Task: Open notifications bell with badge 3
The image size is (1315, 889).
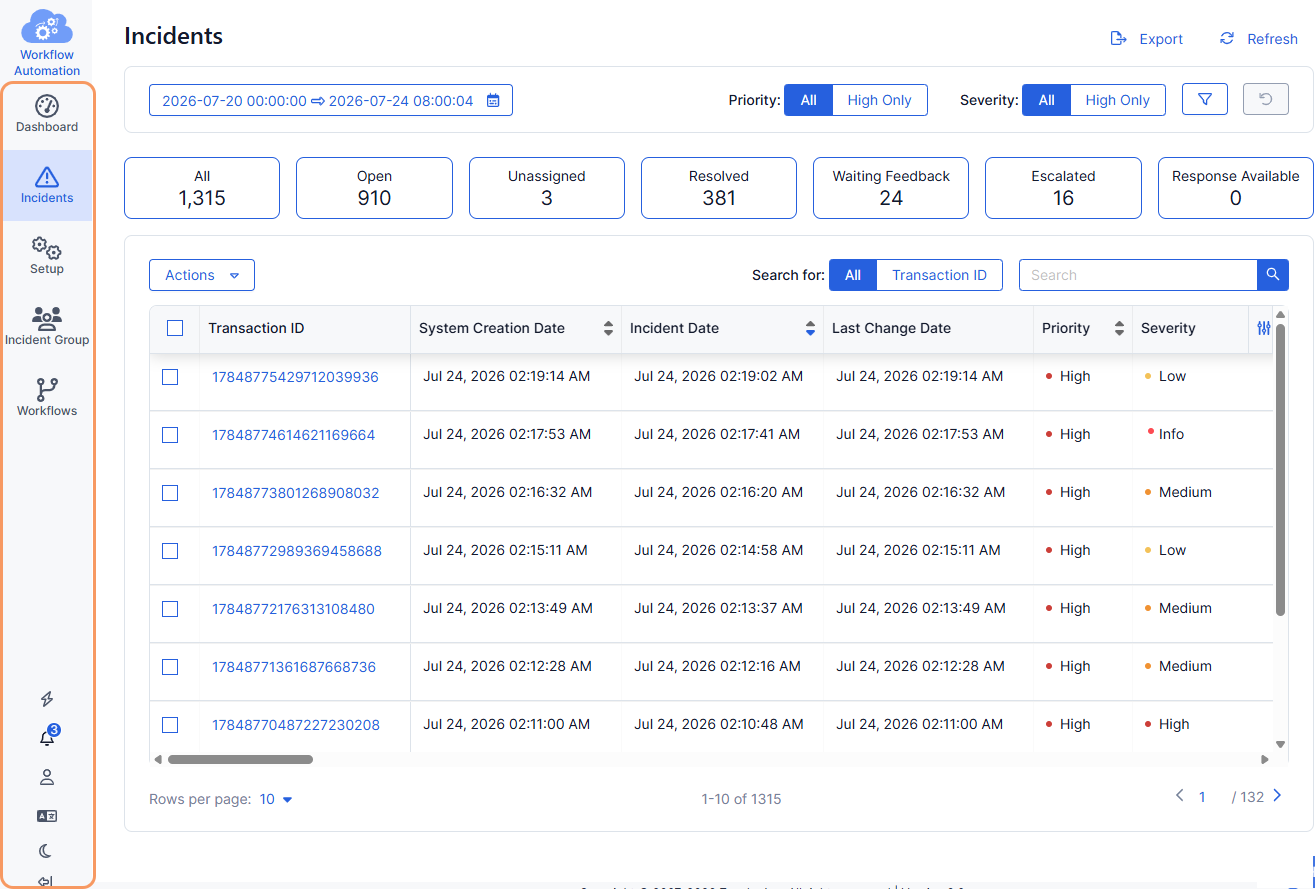Action: coord(47,737)
